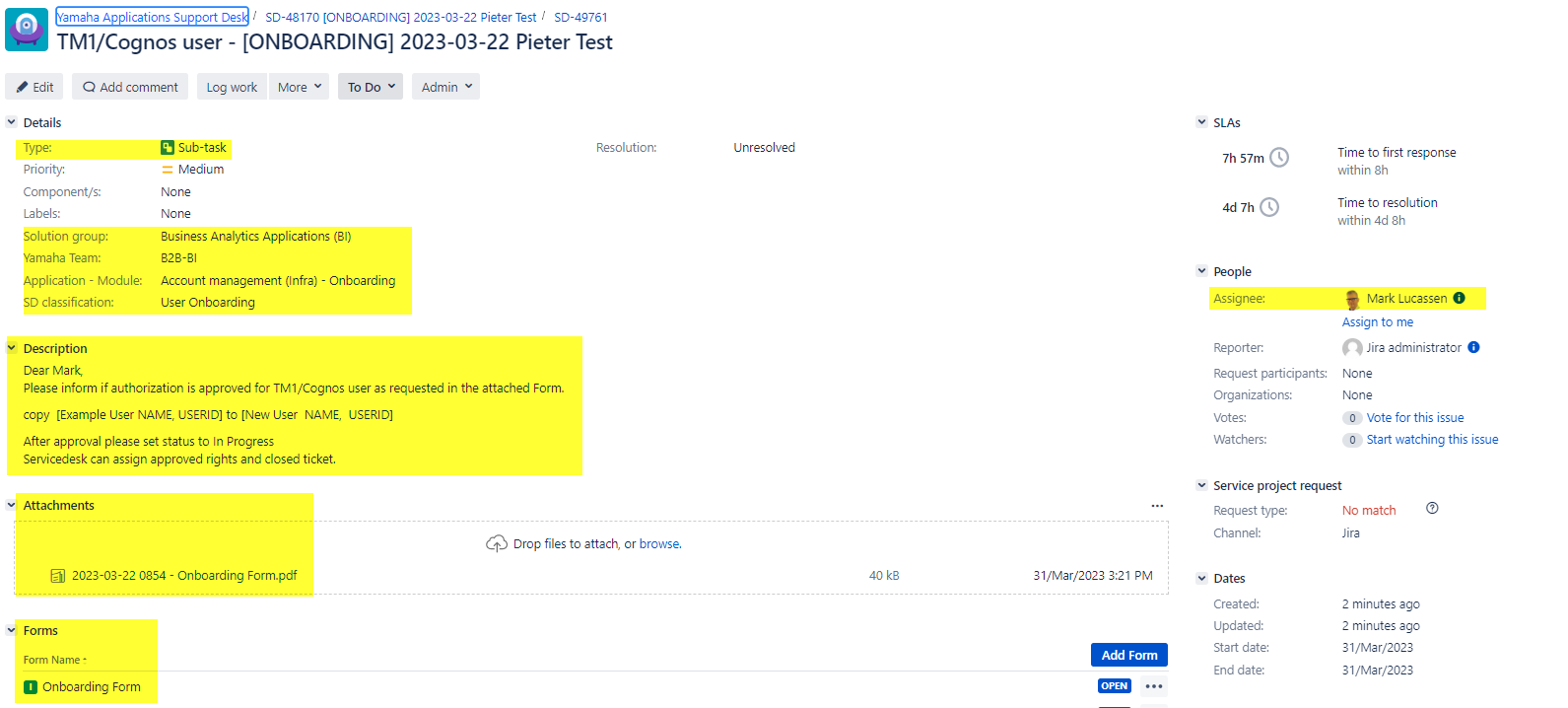This screenshot has width=1568, height=708.
Task: Click the watchers count badge
Action: coord(1352,440)
